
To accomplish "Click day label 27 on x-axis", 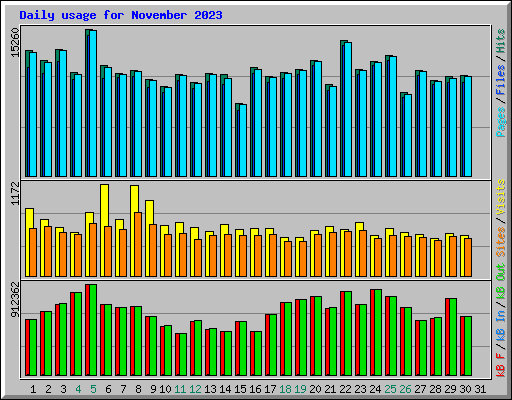I will [x=421, y=389].
